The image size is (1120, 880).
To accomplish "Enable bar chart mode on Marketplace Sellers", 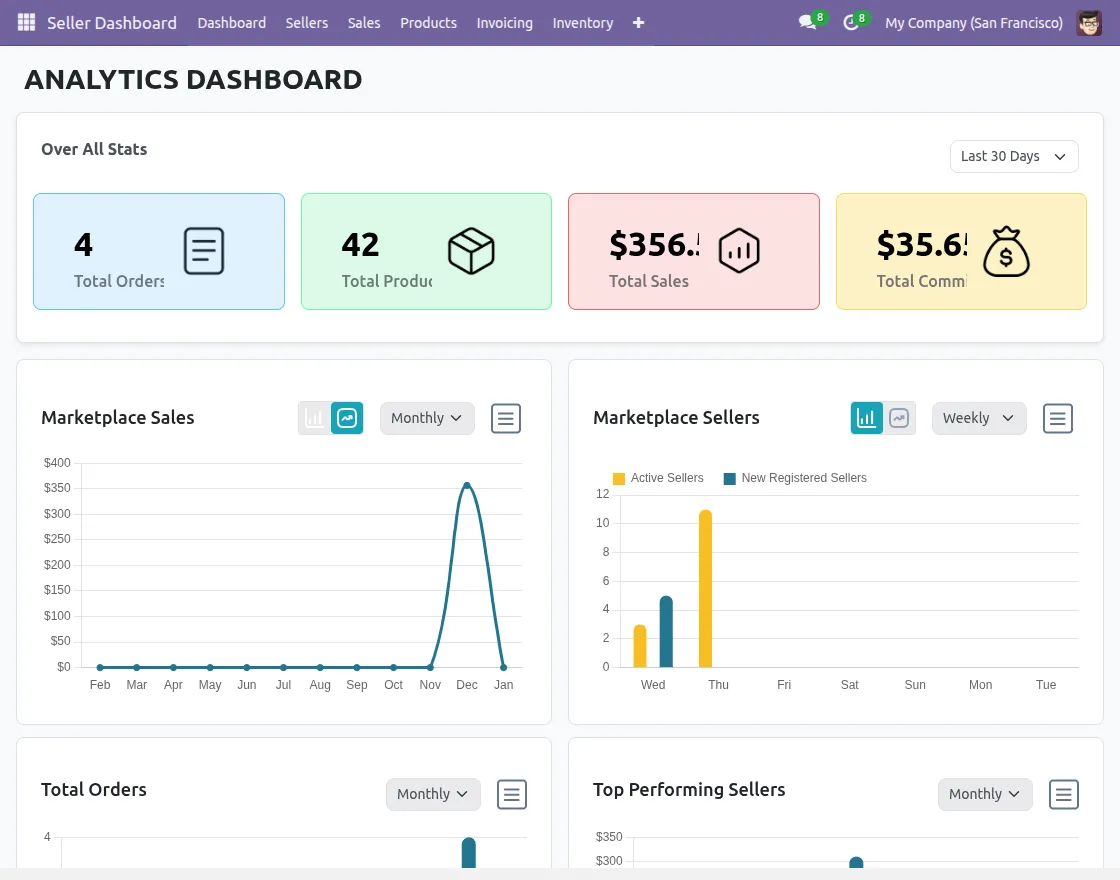I will (x=867, y=418).
